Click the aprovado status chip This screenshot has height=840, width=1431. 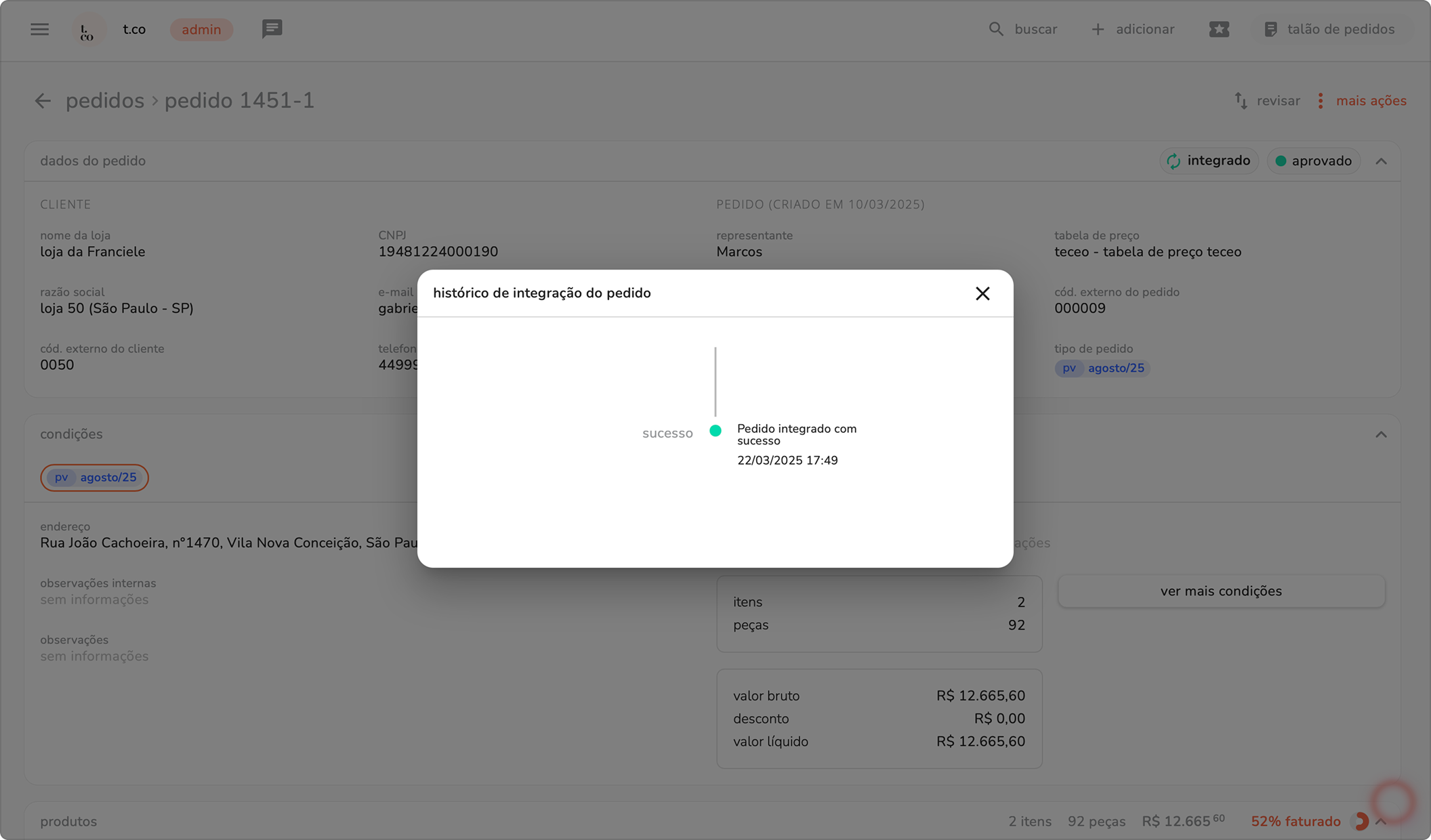click(x=1313, y=161)
